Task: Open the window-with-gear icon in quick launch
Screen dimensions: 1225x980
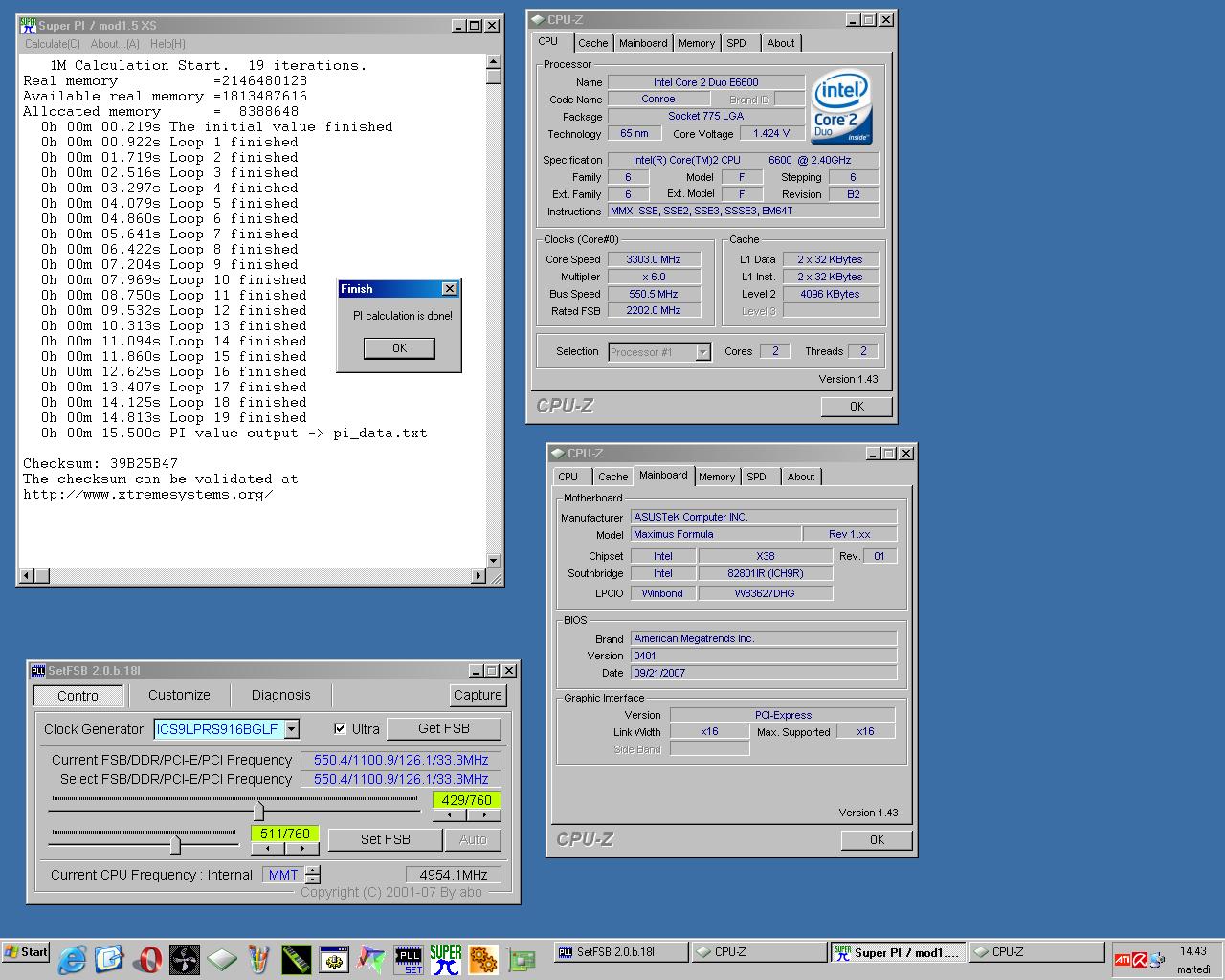Action: pos(333,958)
